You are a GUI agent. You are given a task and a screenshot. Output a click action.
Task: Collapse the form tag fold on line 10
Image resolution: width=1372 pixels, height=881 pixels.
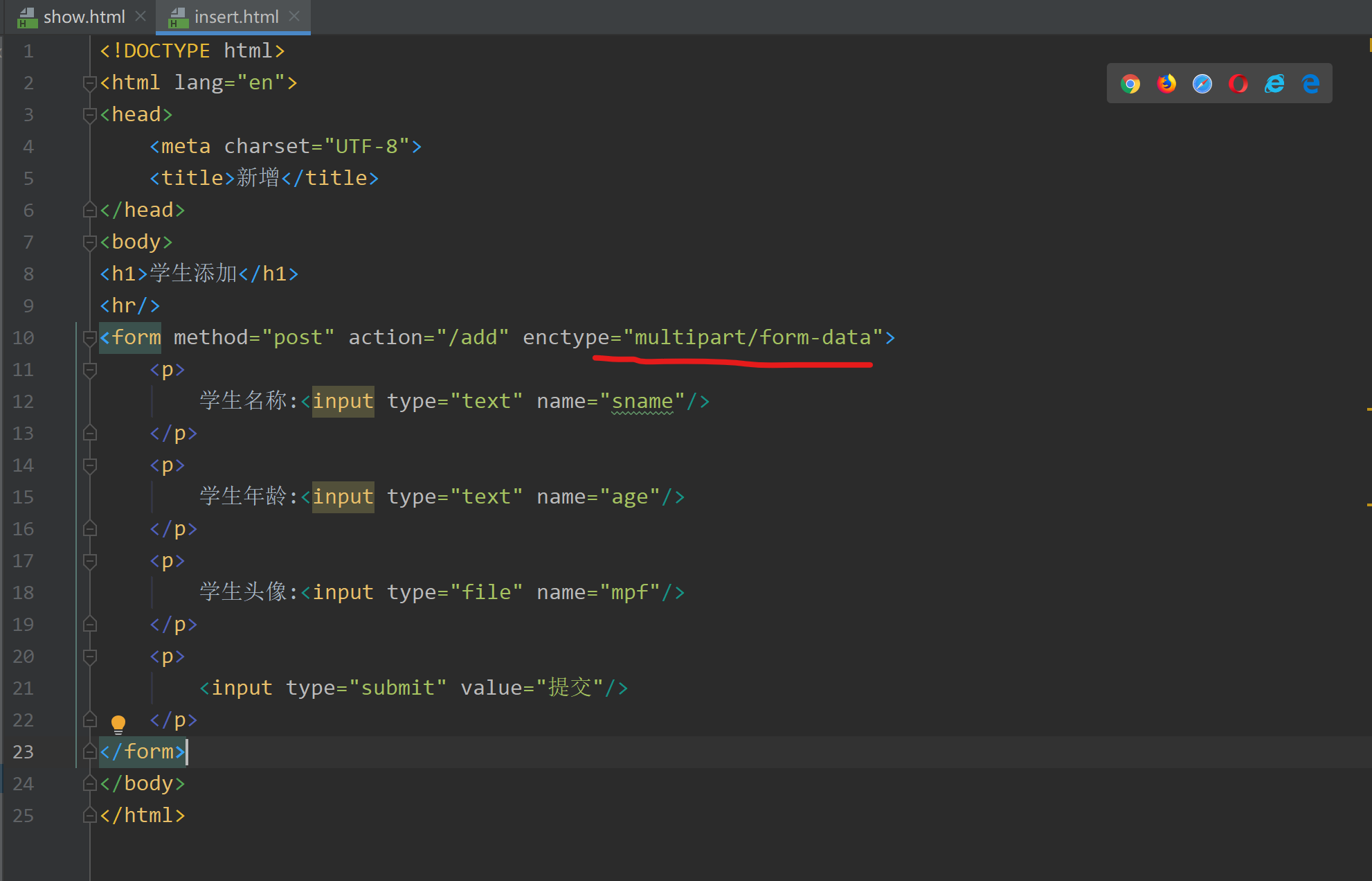(89, 338)
